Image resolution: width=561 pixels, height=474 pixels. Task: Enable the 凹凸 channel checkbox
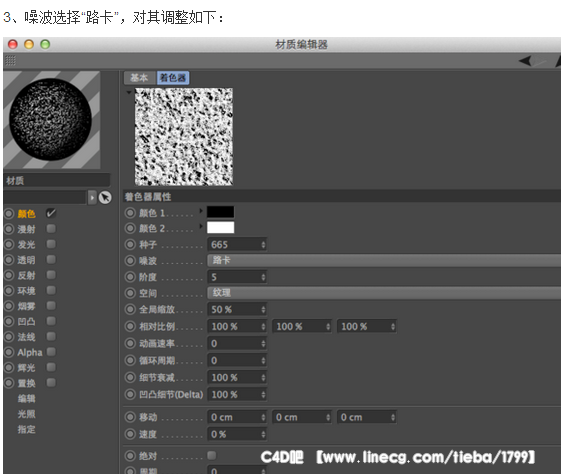point(51,321)
